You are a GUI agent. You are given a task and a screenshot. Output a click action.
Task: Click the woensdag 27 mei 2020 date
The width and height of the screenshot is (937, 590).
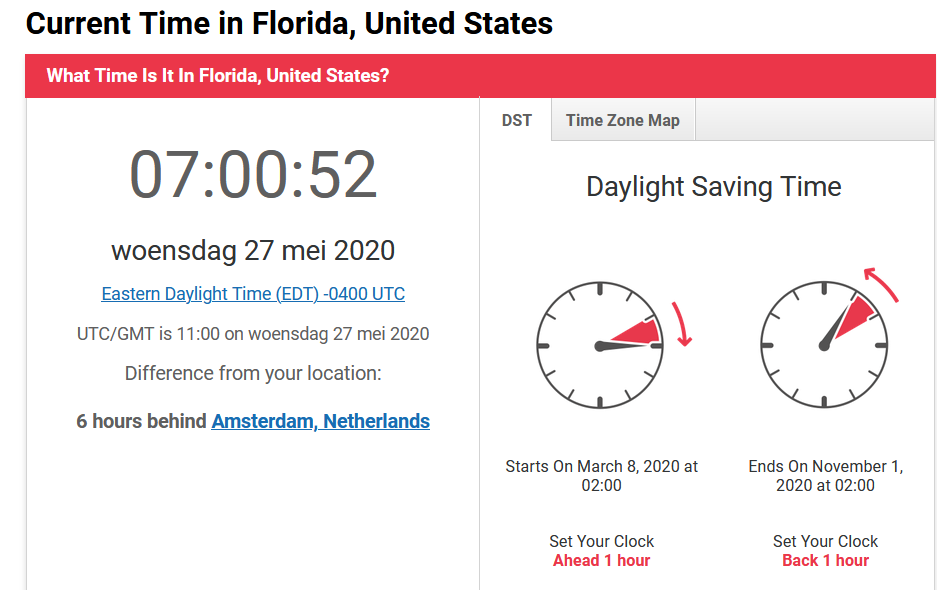tap(253, 250)
